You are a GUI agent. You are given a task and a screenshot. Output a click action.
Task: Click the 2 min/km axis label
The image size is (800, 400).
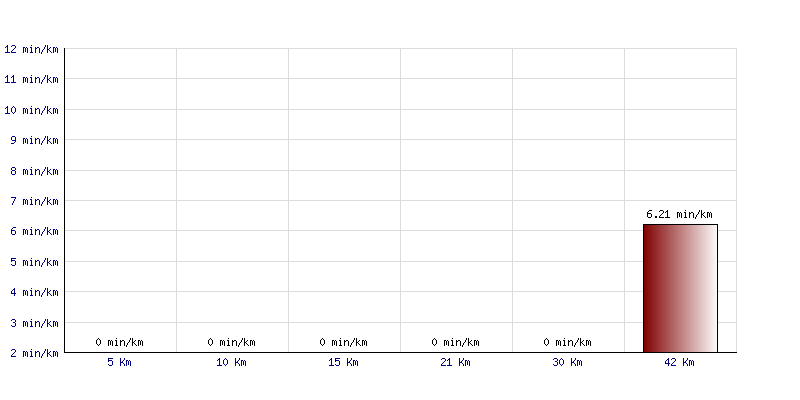pyautogui.click(x=34, y=353)
